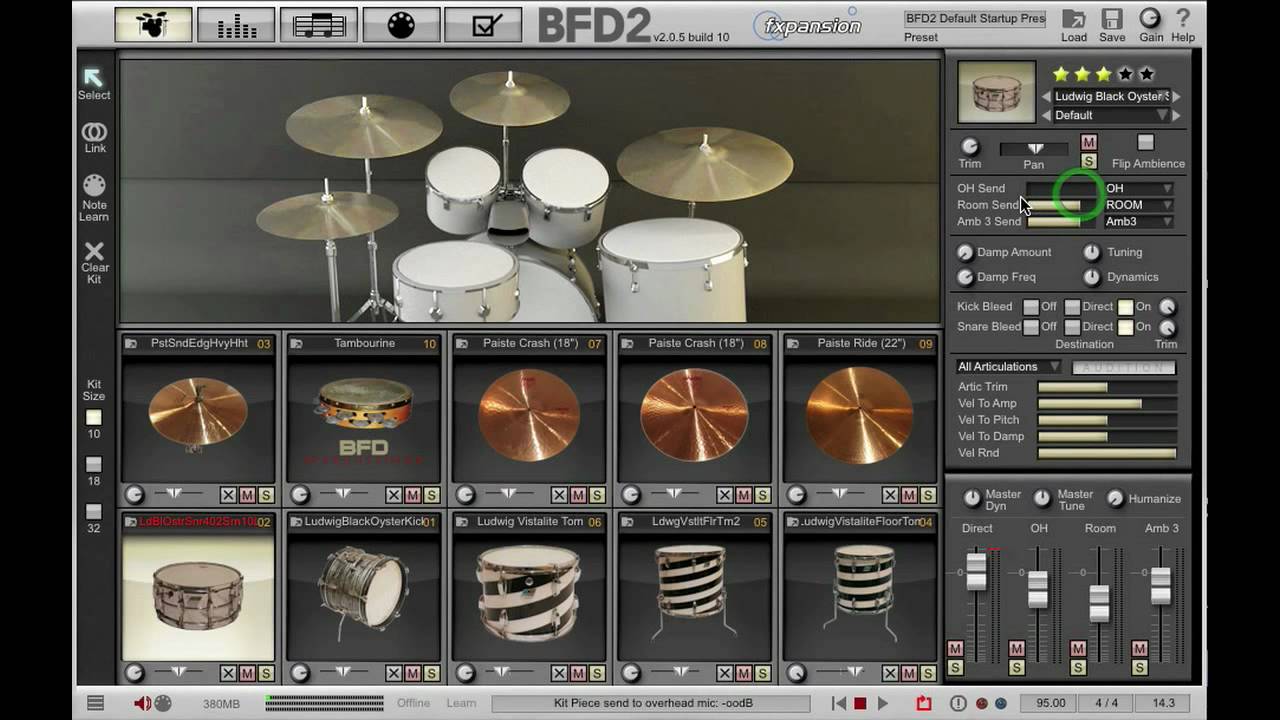Open the OH send destination dropdown
1280x720 pixels.
click(x=1139, y=188)
